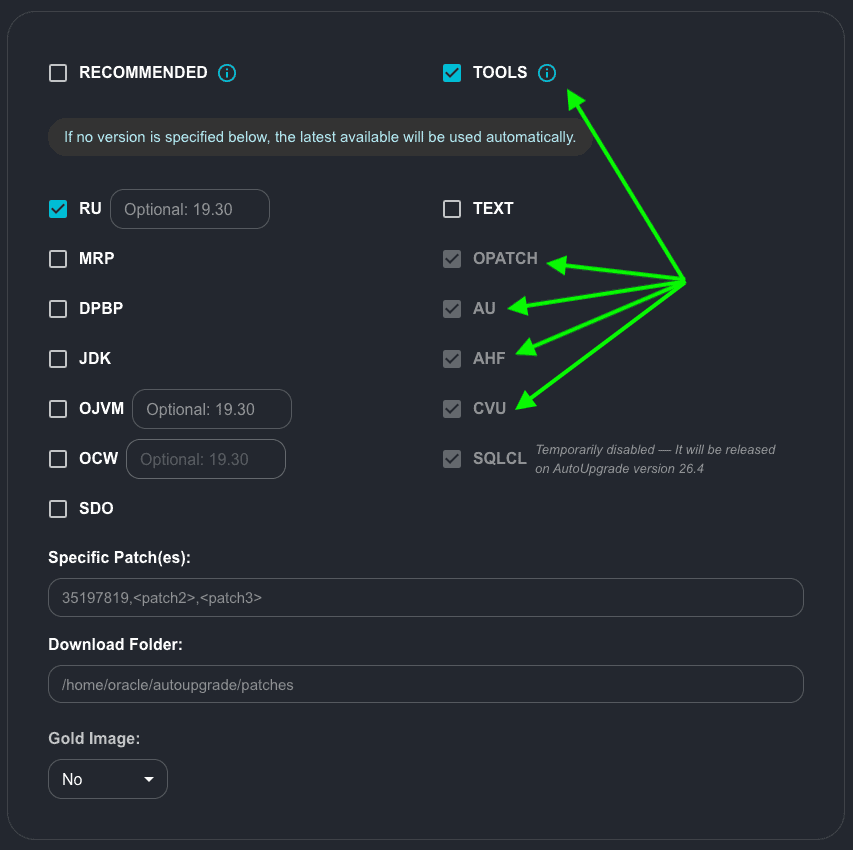Image resolution: width=853 pixels, height=850 pixels.
Task: Focus the OJVM version input field
Action: (x=211, y=409)
